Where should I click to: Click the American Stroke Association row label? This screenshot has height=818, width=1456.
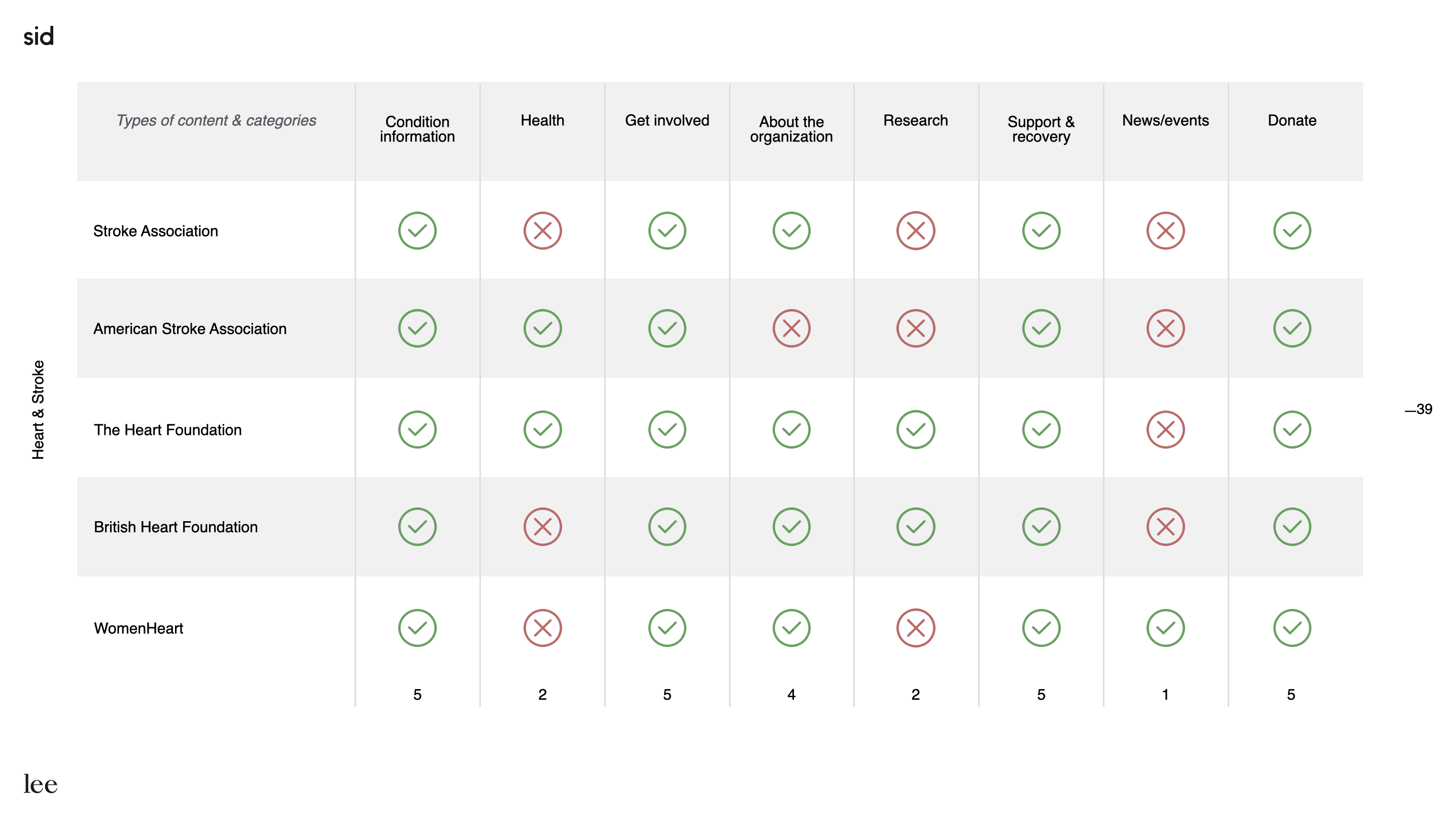pos(190,328)
